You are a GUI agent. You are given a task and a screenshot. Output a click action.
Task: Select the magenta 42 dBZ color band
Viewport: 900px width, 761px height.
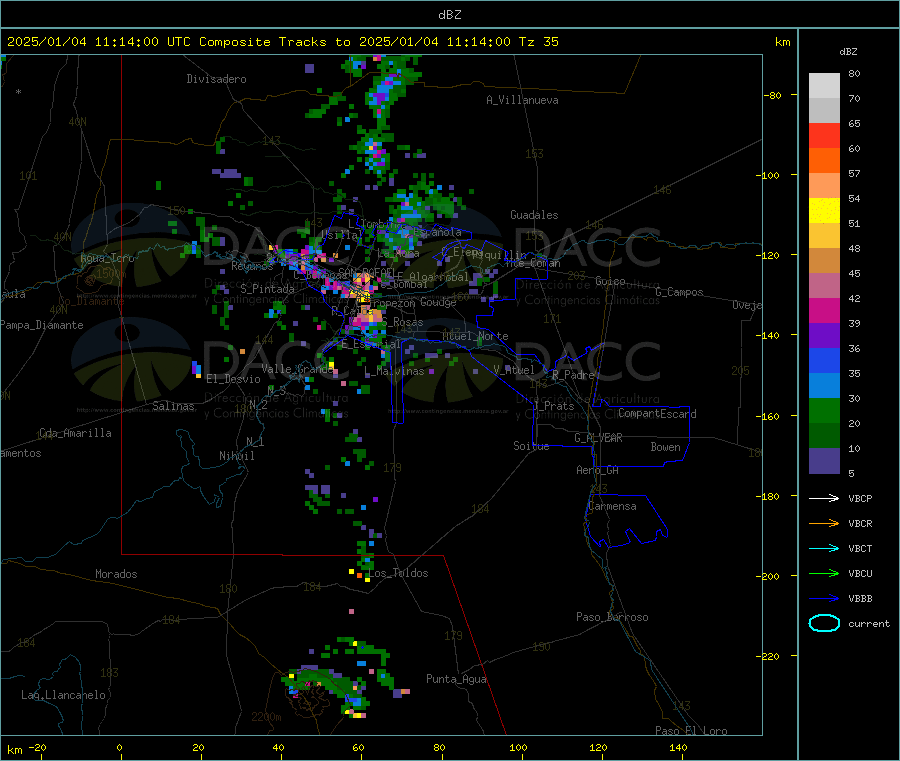(x=824, y=310)
